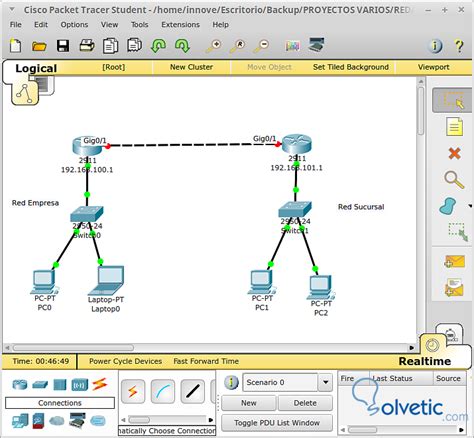Click the workspace horizontal scrollbar
Viewport: 474px width, 438px height.
(x=209, y=348)
